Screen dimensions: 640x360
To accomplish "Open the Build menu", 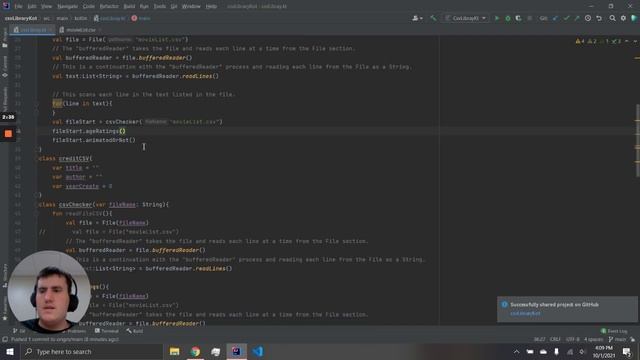I will point(129,7).
